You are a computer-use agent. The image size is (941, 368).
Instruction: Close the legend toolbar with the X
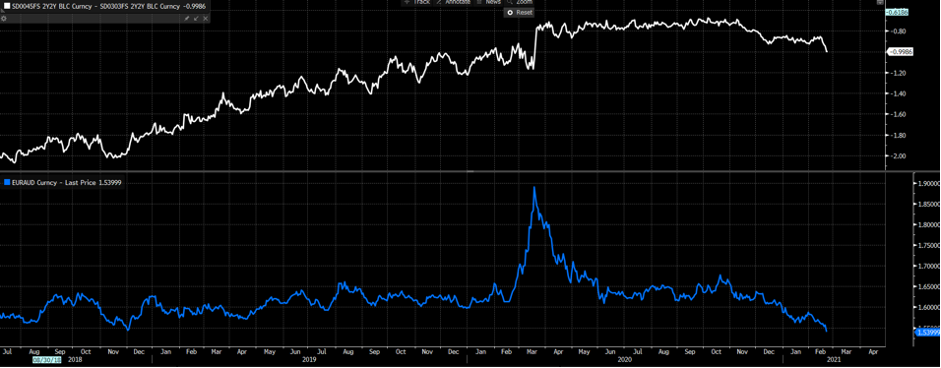coord(206,19)
